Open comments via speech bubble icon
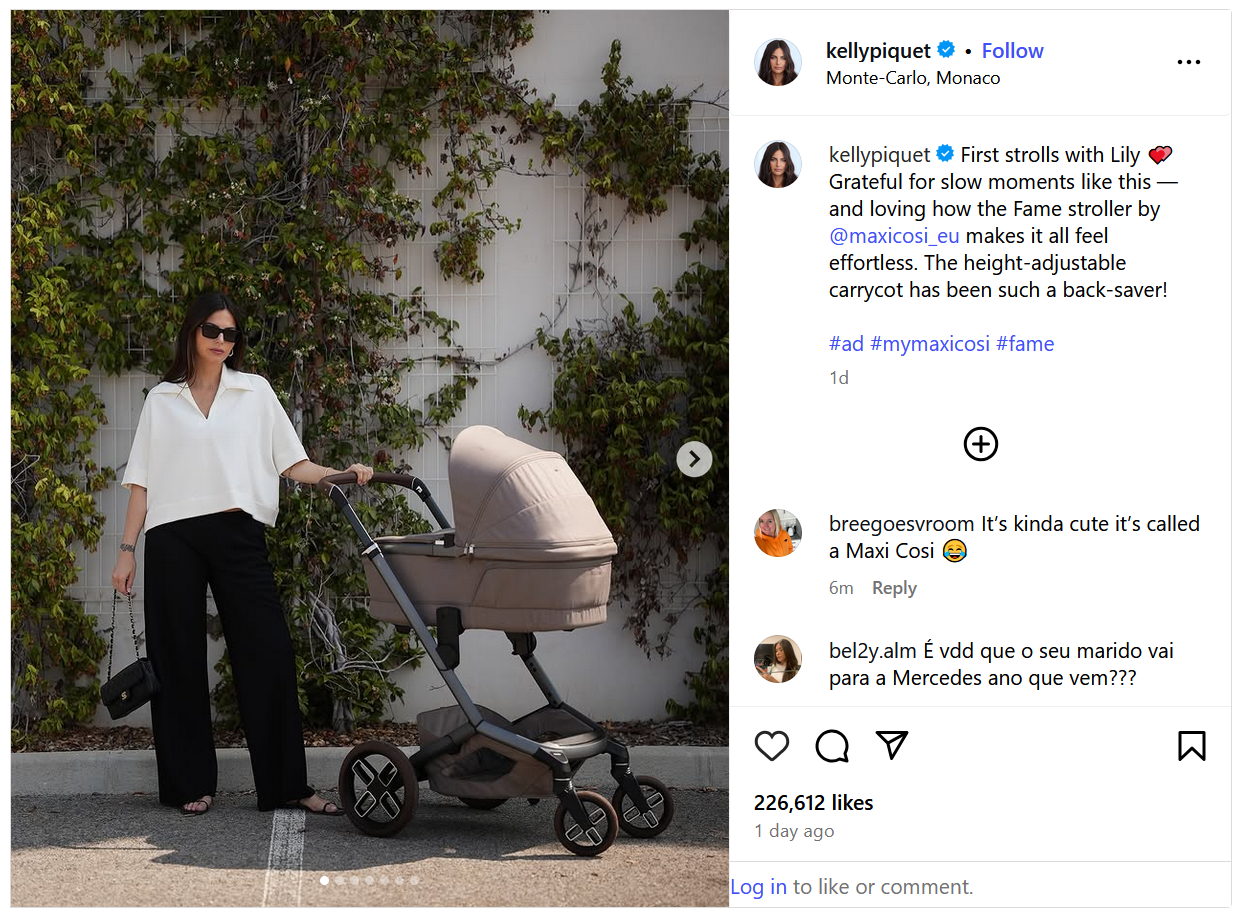The width and height of the screenshot is (1244, 918). pos(832,746)
